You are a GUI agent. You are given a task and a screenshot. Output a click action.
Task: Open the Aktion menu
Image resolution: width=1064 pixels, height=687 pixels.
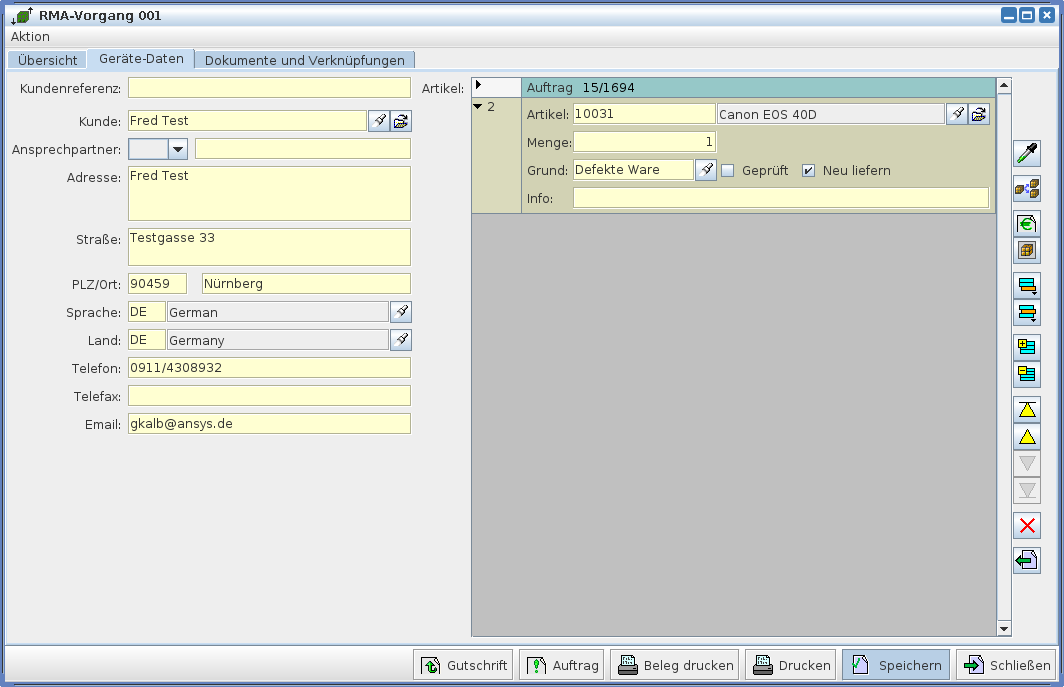coord(30,36)
